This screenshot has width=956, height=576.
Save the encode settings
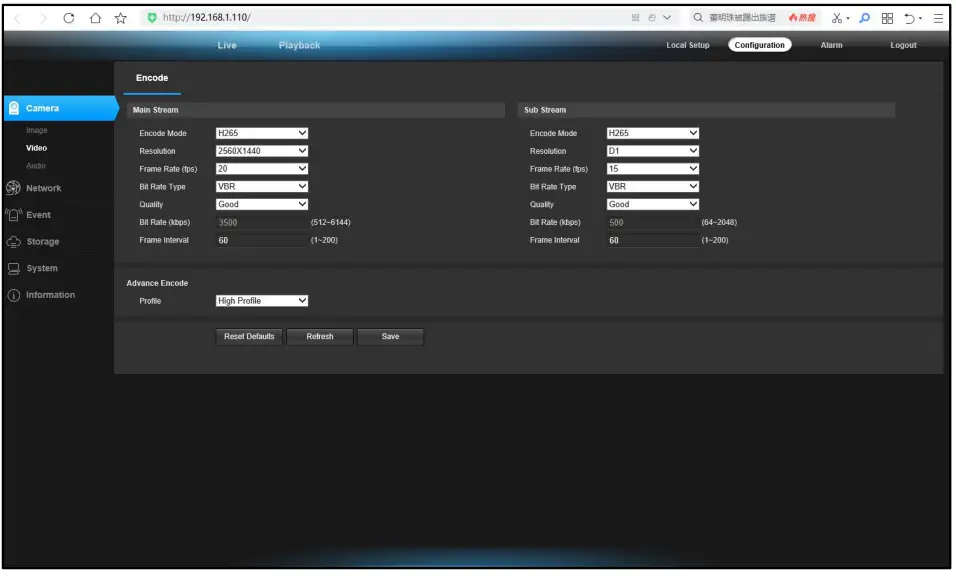pos(390,336)
